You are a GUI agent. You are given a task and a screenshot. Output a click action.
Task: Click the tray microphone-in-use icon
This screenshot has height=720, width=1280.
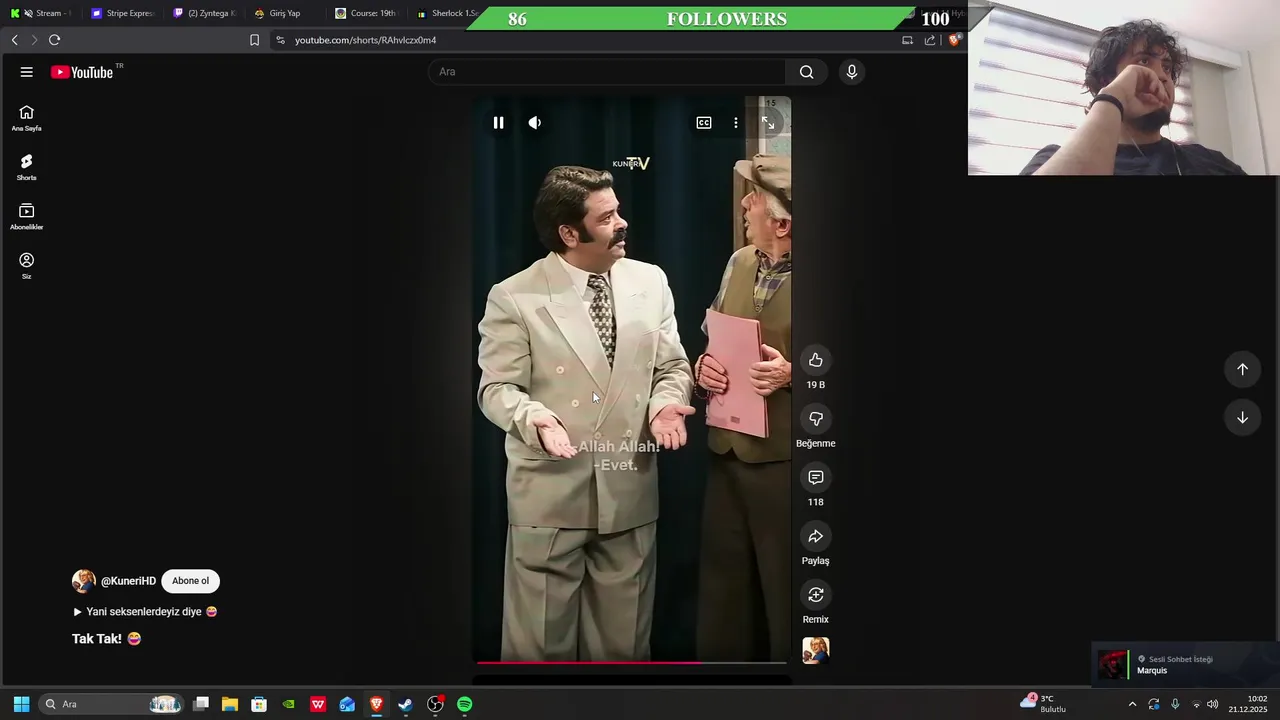(x=1175, y=704)
